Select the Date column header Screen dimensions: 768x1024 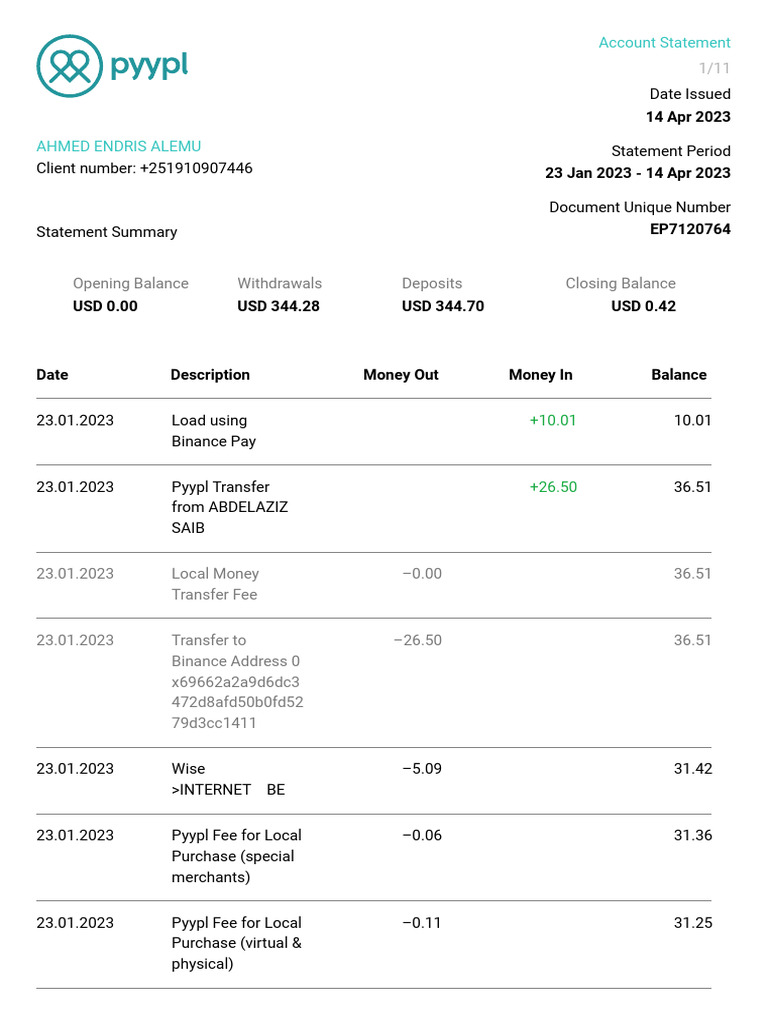(x=52, y=375)
